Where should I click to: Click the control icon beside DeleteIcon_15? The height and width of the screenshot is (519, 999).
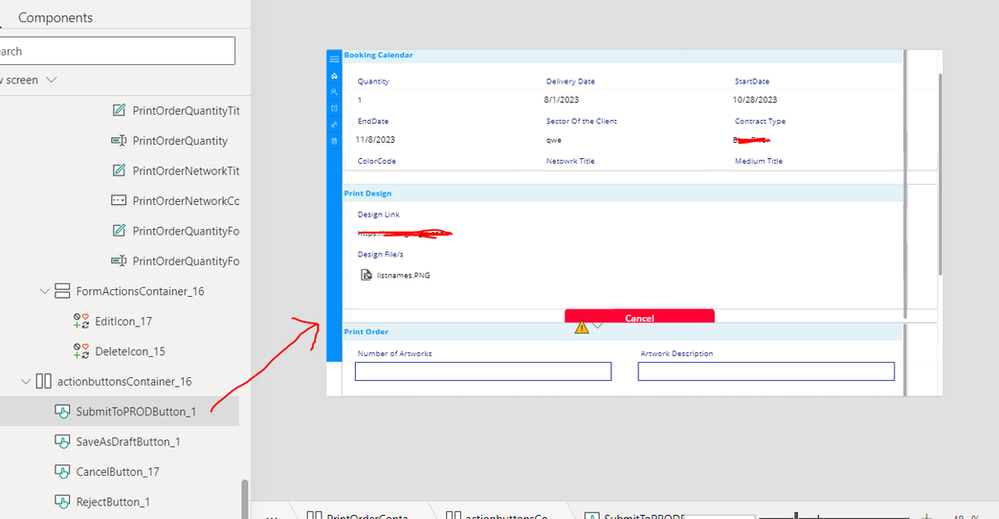click(x=81, y=350)
